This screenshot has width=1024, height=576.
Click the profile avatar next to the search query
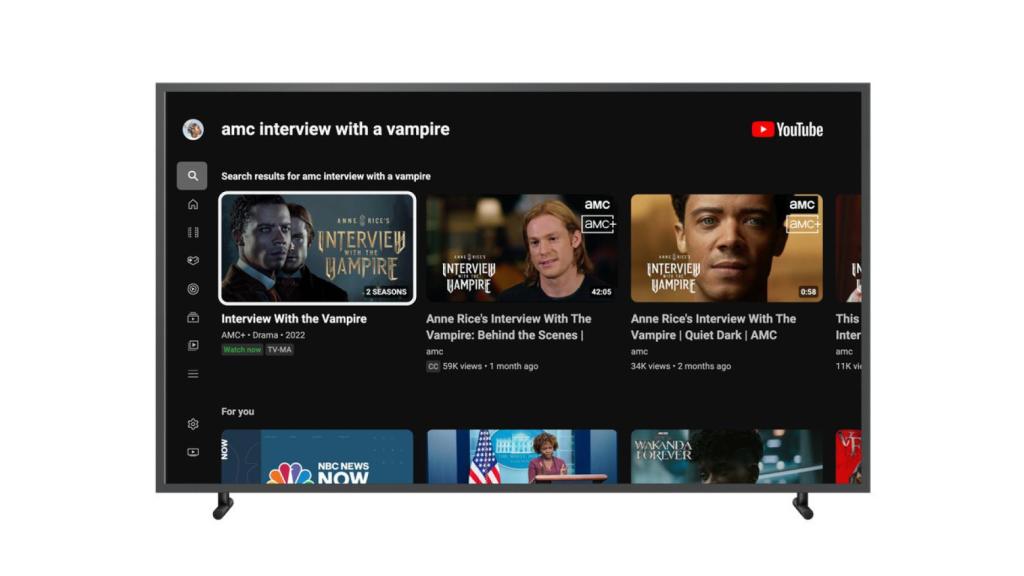pos(193,129)
